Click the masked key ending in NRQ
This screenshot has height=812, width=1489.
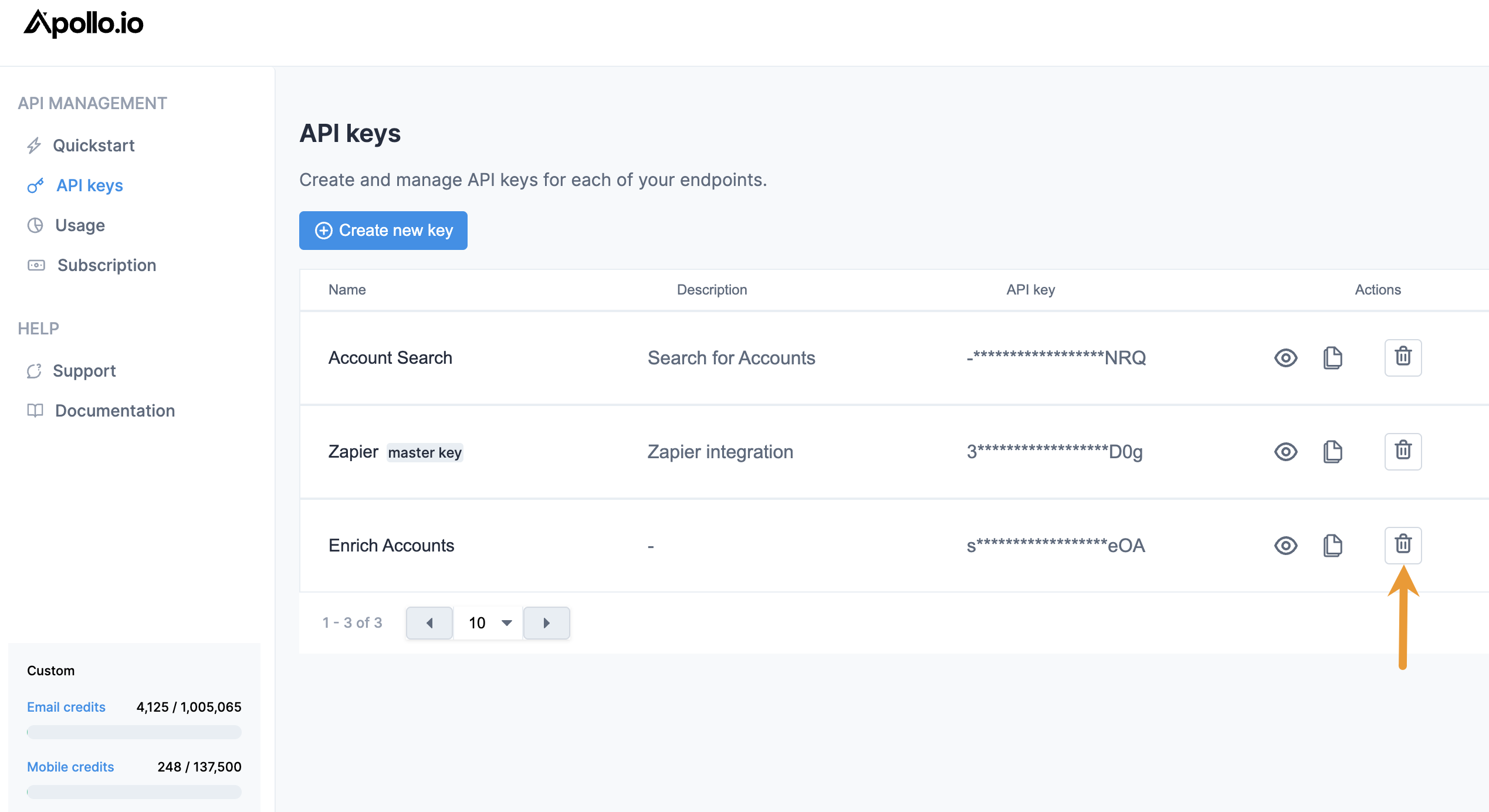1057,358
